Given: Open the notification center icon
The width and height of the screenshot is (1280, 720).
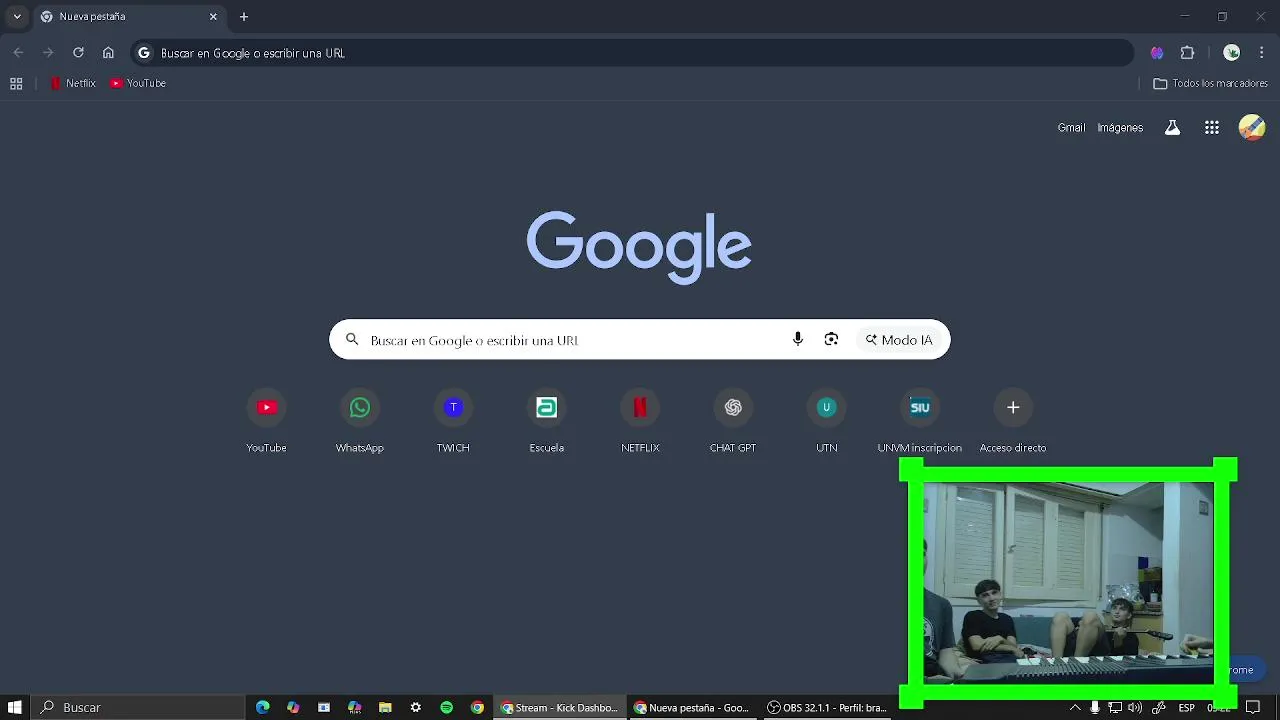Looking at the screenshot, I should click(x=1253, y=708).
